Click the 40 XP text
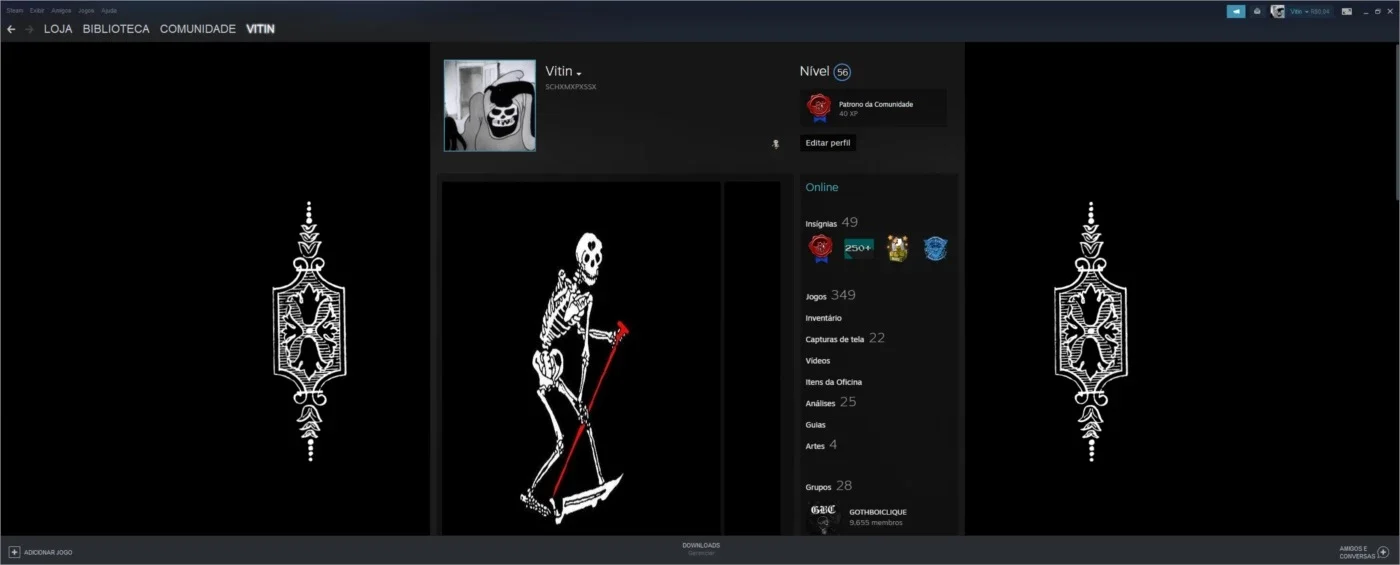The width and height of the screenshot is (1400, 565). click(x=847, y=114)
